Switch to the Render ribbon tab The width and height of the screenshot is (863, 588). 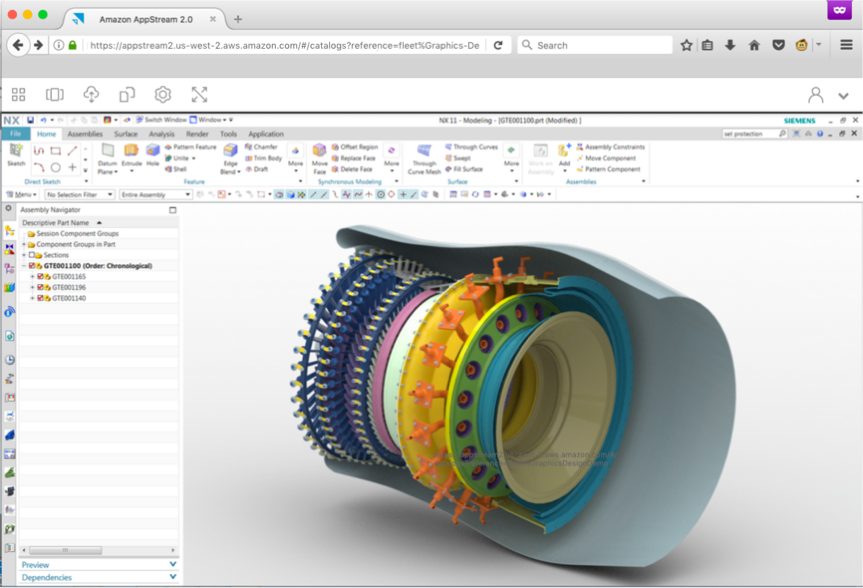point(197,134)
